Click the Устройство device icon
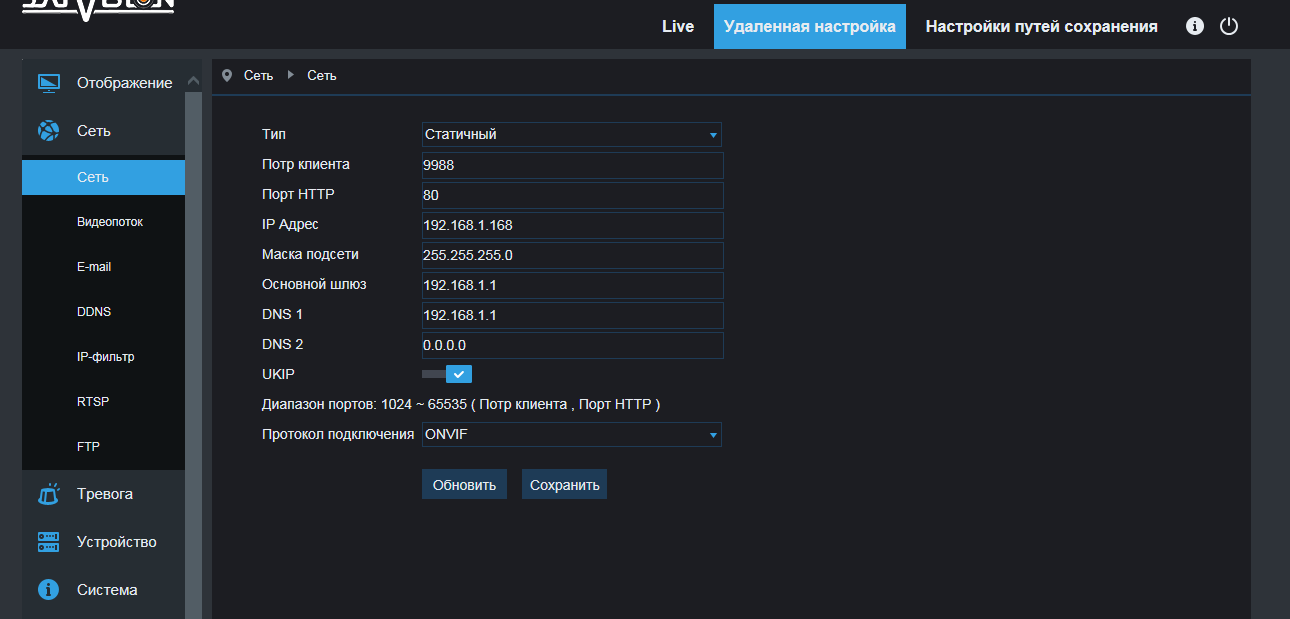 tap(49, 542)
